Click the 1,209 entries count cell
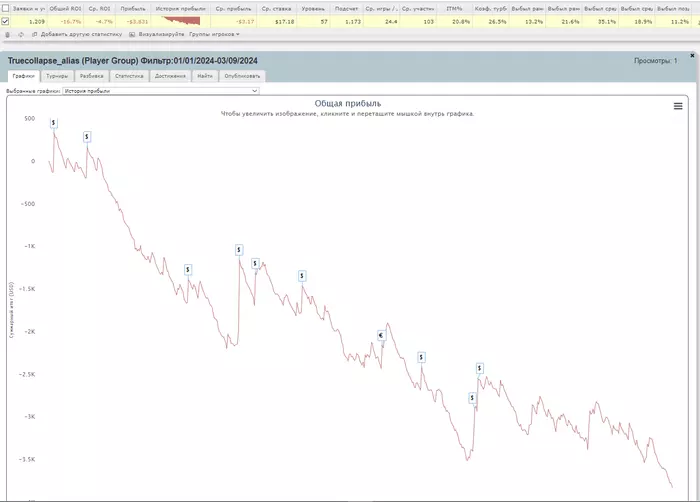 (29, 21)
